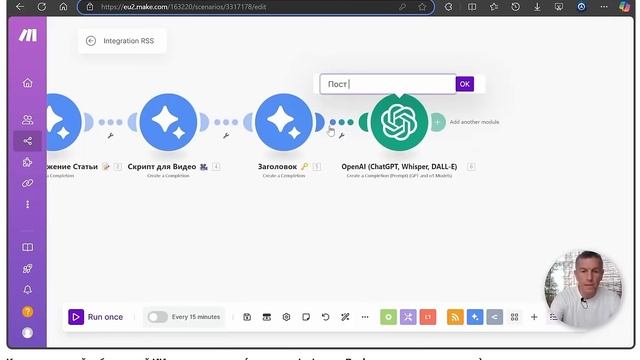Viewport: 640px width, 360px height.
Task: Click the presenter webcam video bubble
Action: click(x=583, y=289)
